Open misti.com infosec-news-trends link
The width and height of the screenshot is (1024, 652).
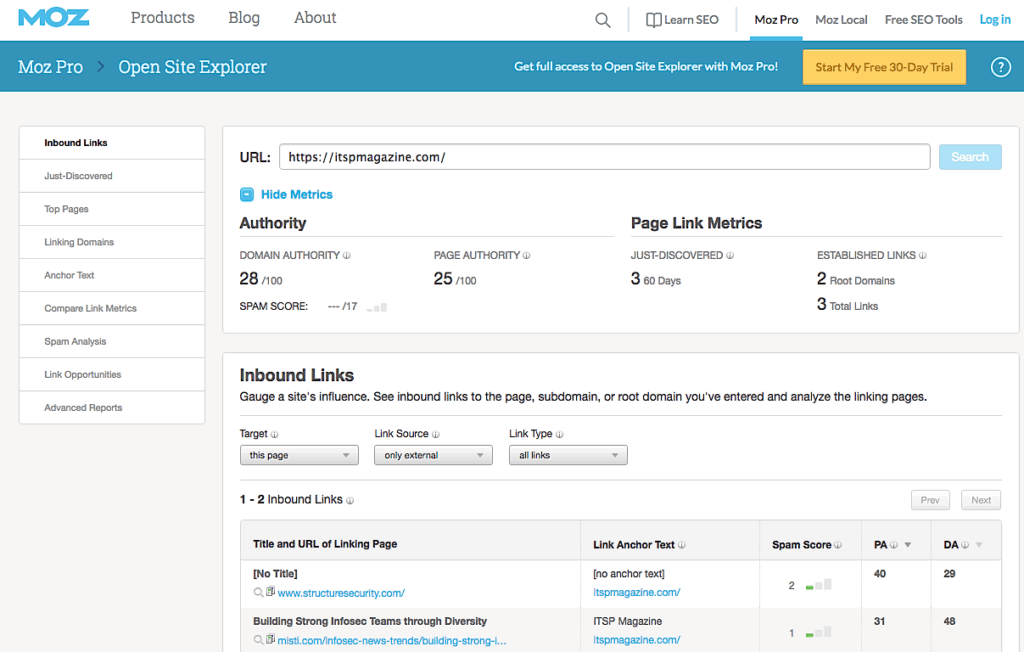[392, 641]
